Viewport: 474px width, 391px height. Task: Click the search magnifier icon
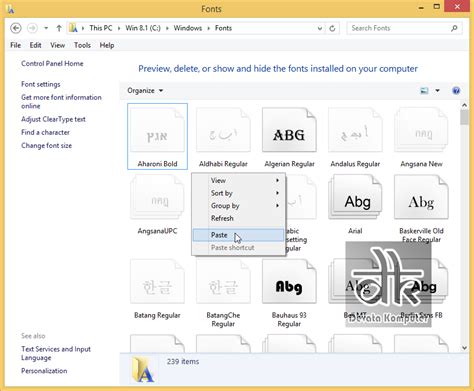(454, 28)
